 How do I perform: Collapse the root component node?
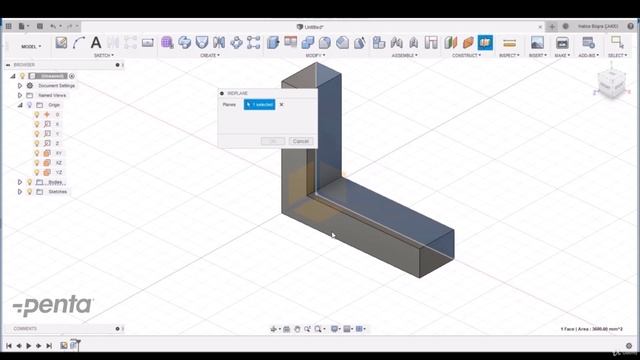click(x=13, y=76)
